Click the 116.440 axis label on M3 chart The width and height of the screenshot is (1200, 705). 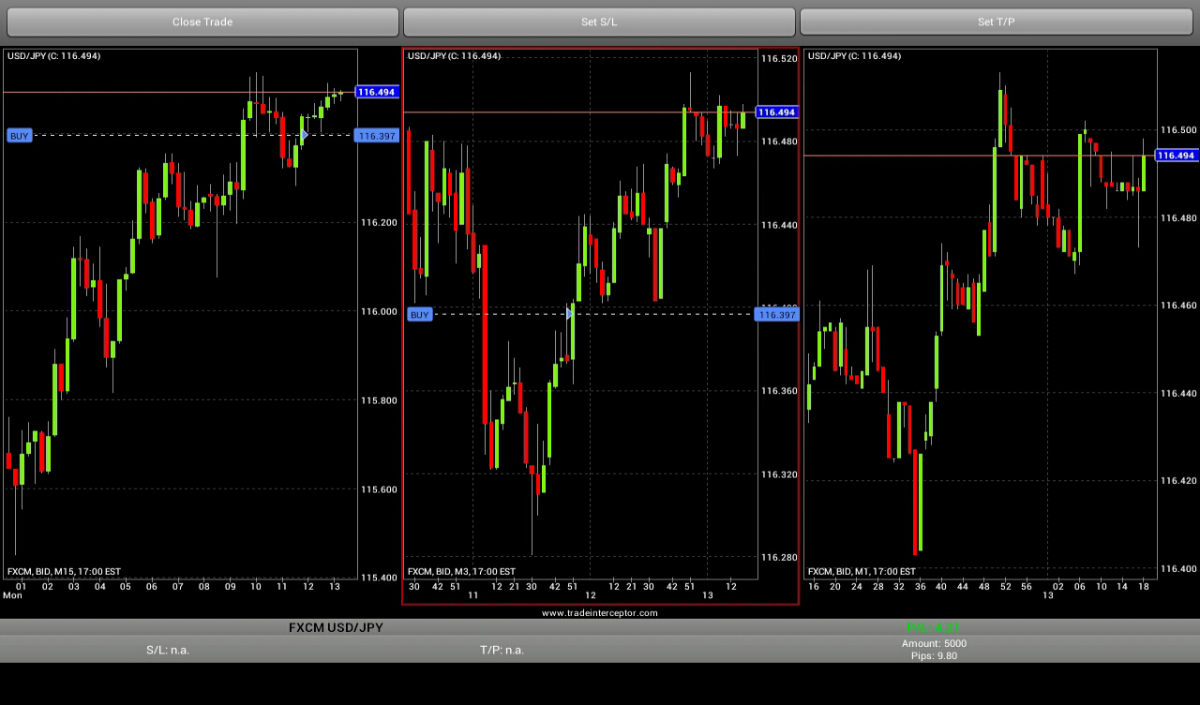[x=778, y=225]
